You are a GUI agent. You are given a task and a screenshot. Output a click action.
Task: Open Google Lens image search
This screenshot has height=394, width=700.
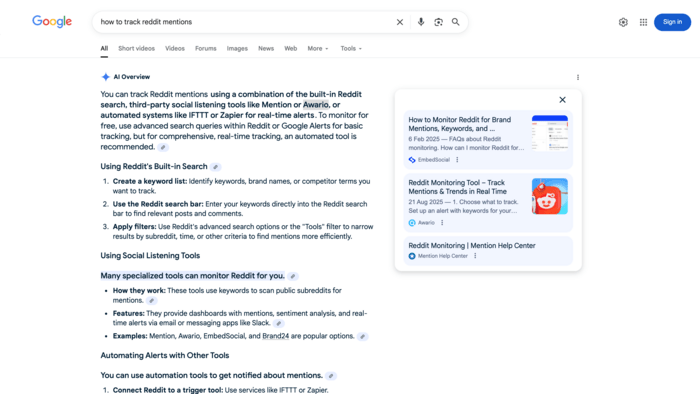(438, 22)
